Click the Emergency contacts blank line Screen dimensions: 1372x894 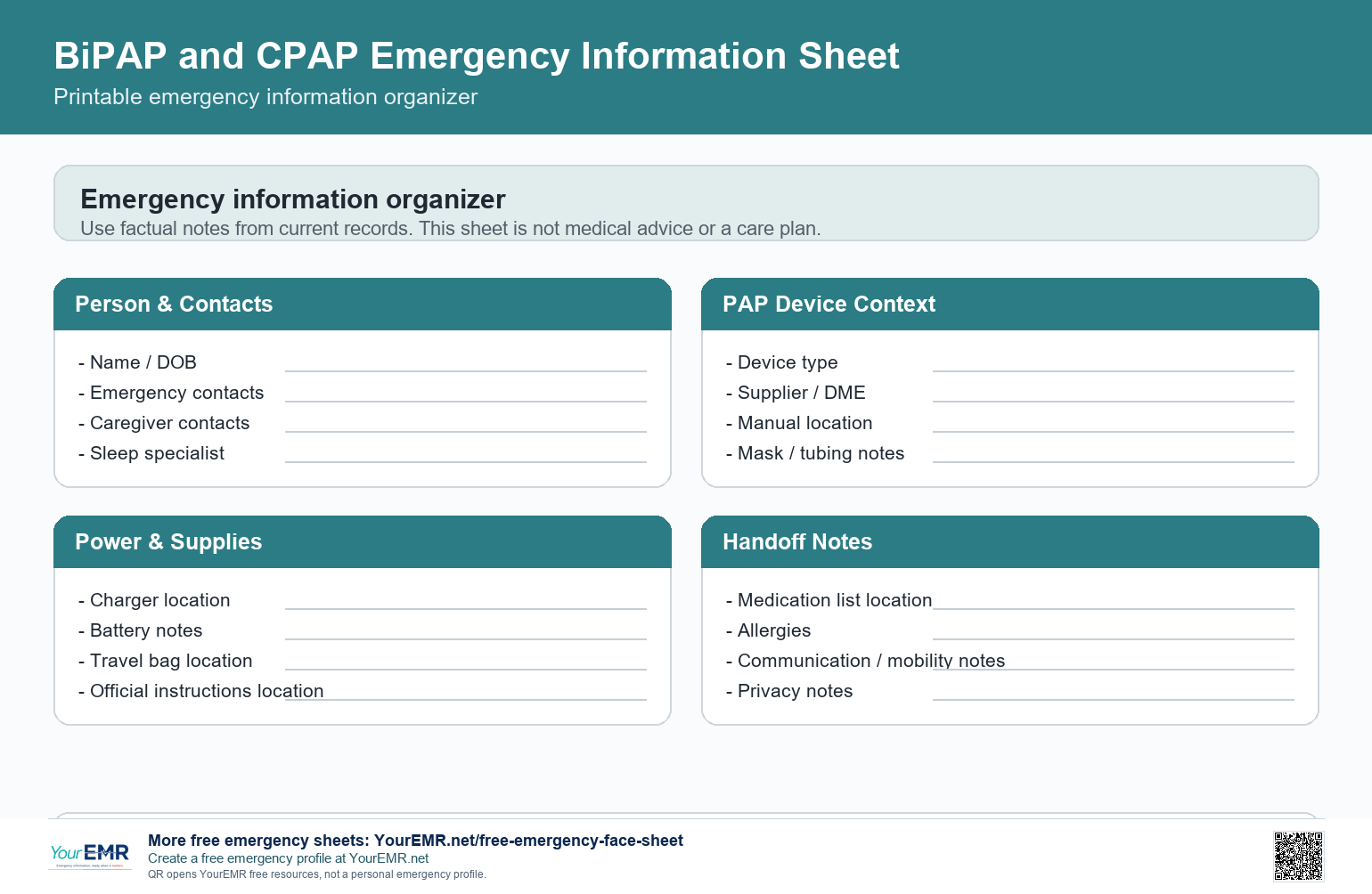pos(466,401)
